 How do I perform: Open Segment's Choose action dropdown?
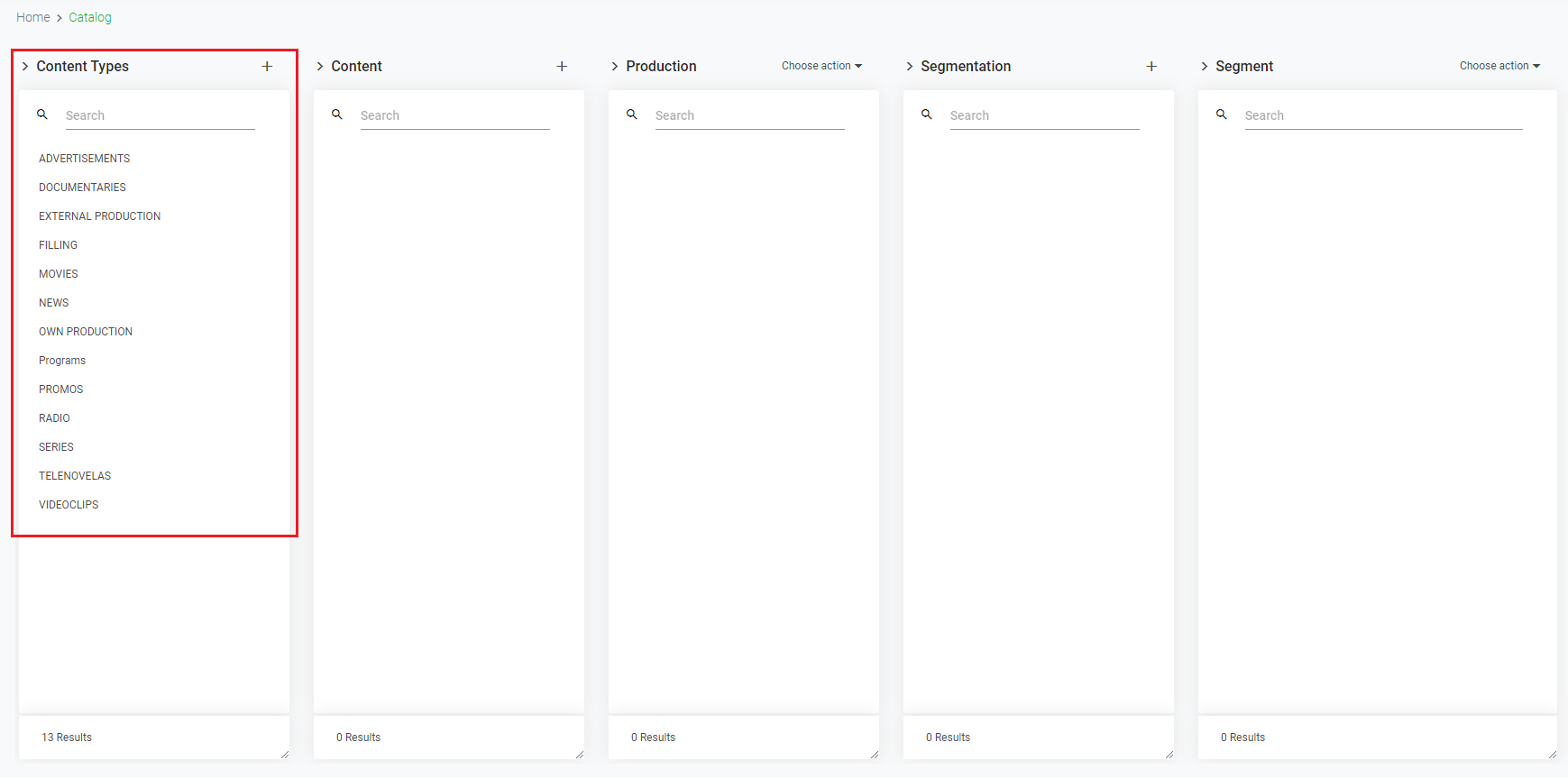point(1499,66)
